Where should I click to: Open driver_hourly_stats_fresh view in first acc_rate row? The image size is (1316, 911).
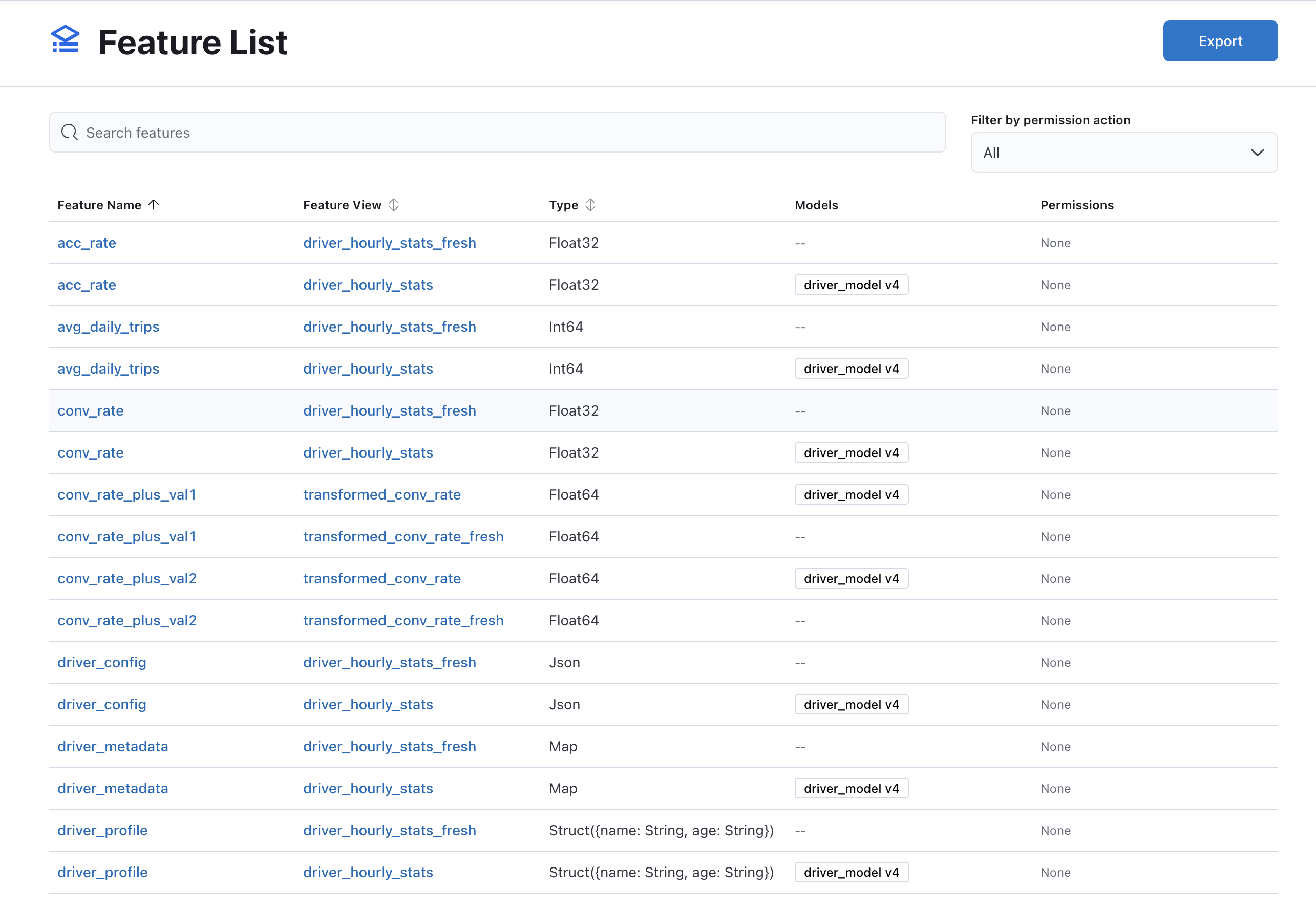coord(389,243)
